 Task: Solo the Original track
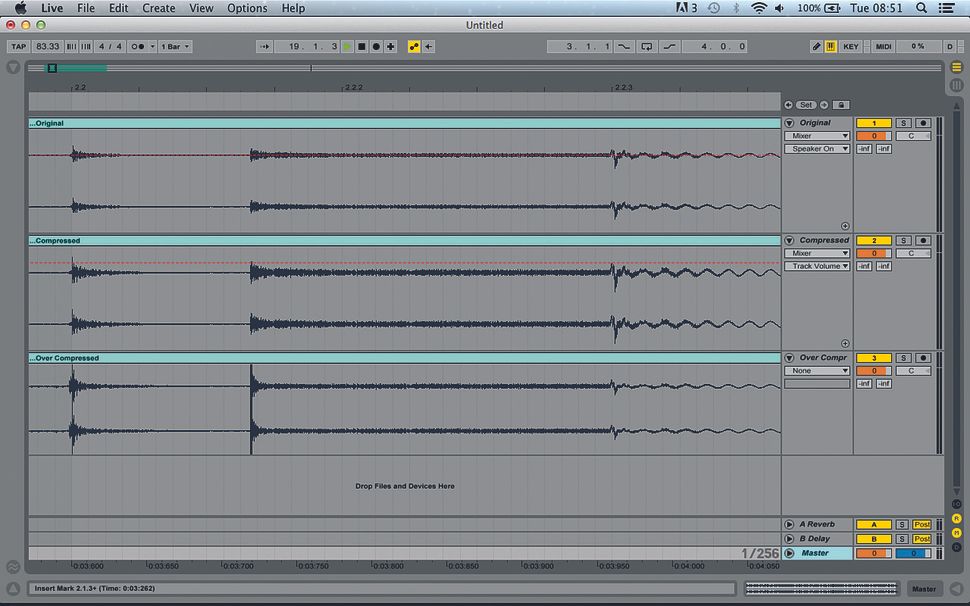click(904, 122)
